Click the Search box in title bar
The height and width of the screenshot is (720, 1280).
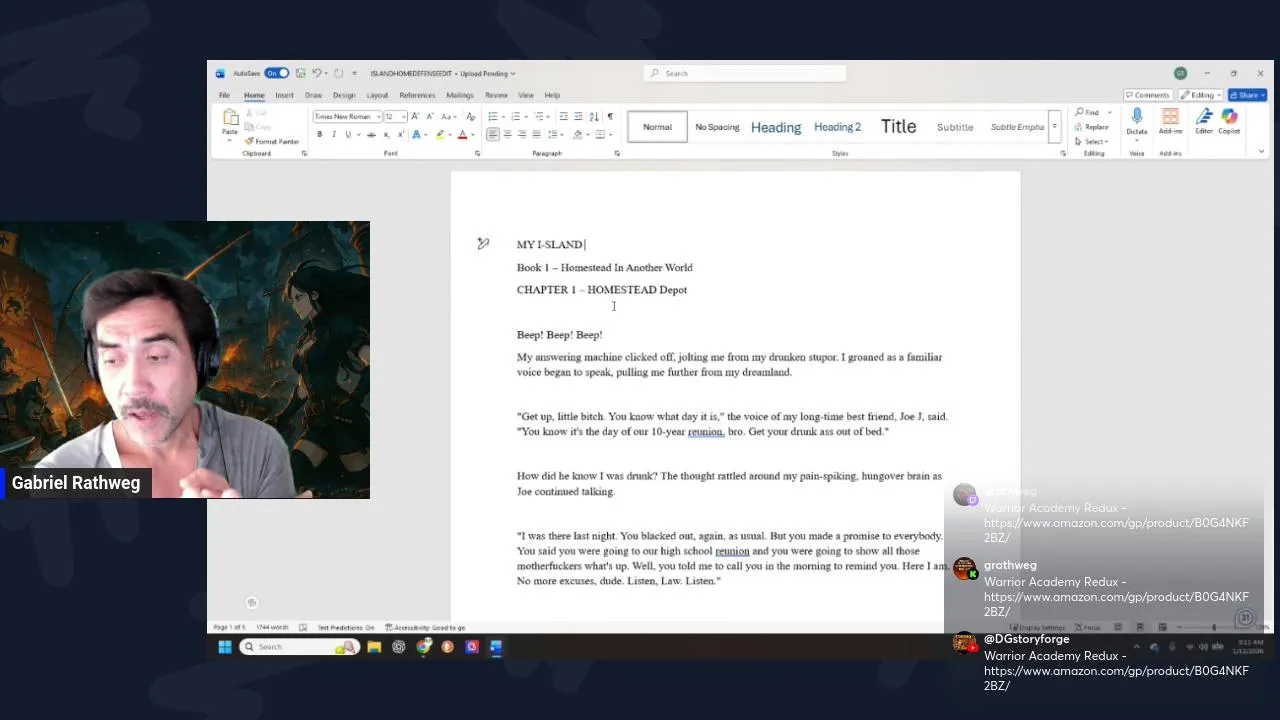point(745,73)
